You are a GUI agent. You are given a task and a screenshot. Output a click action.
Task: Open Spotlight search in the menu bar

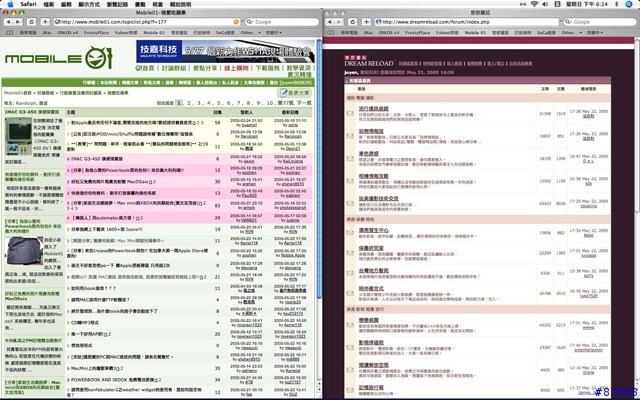point(629,4)
